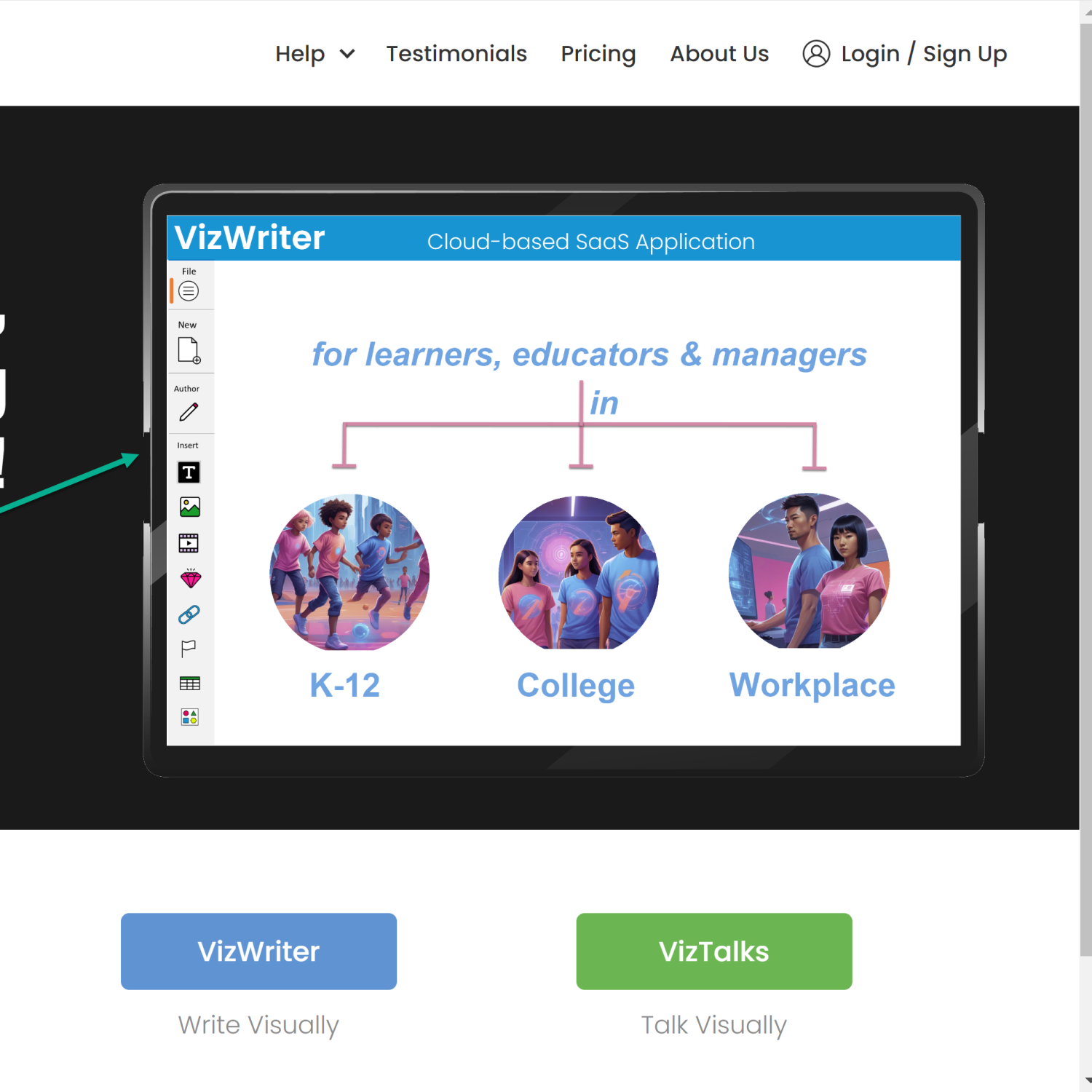Expand the Help dropdown menu
The height and width of the screenshot is (1092, 1092).
314,54
